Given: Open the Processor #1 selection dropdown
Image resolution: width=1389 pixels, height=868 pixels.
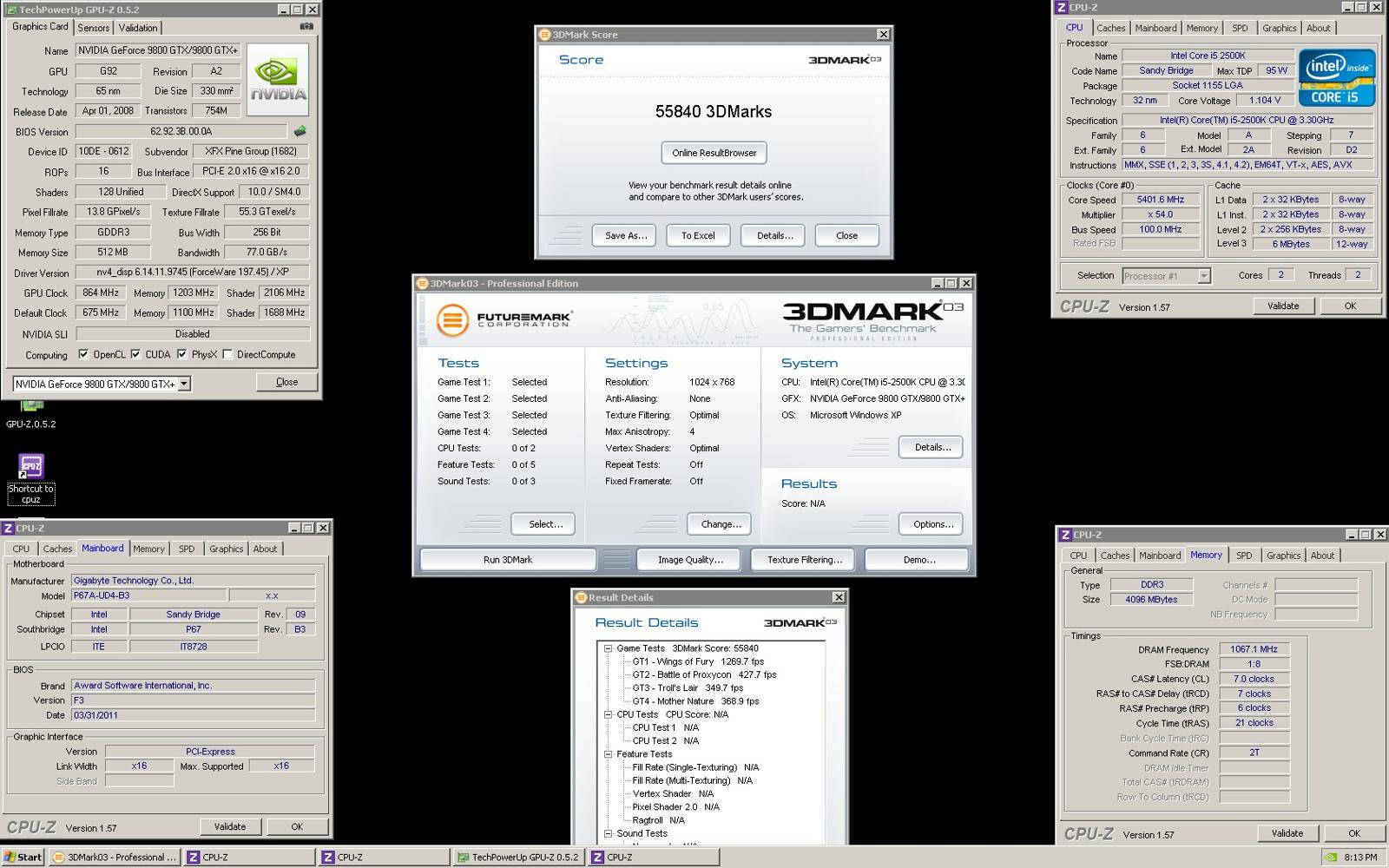Looking at the screenshot, I should click(x=1203, y=276).
